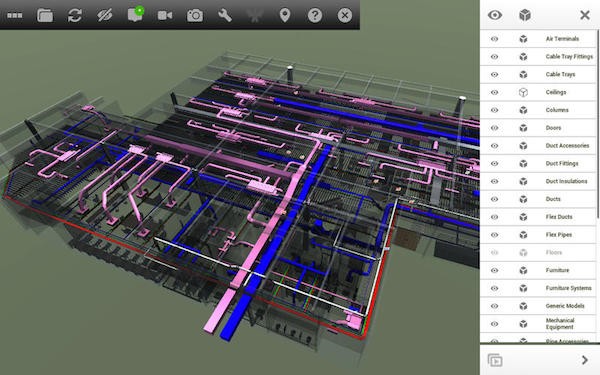Open the three-dots menu in toolbar
600x375 pixels.
(15, 16)
